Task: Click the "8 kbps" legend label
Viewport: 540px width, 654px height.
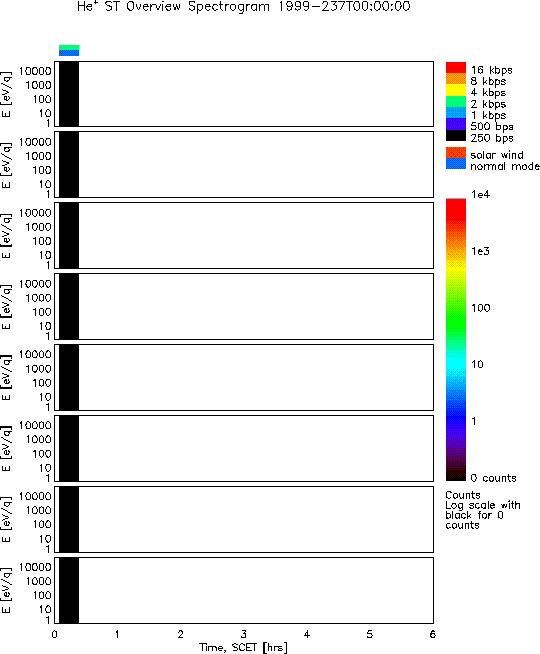Action: click(x=488, y=81)
